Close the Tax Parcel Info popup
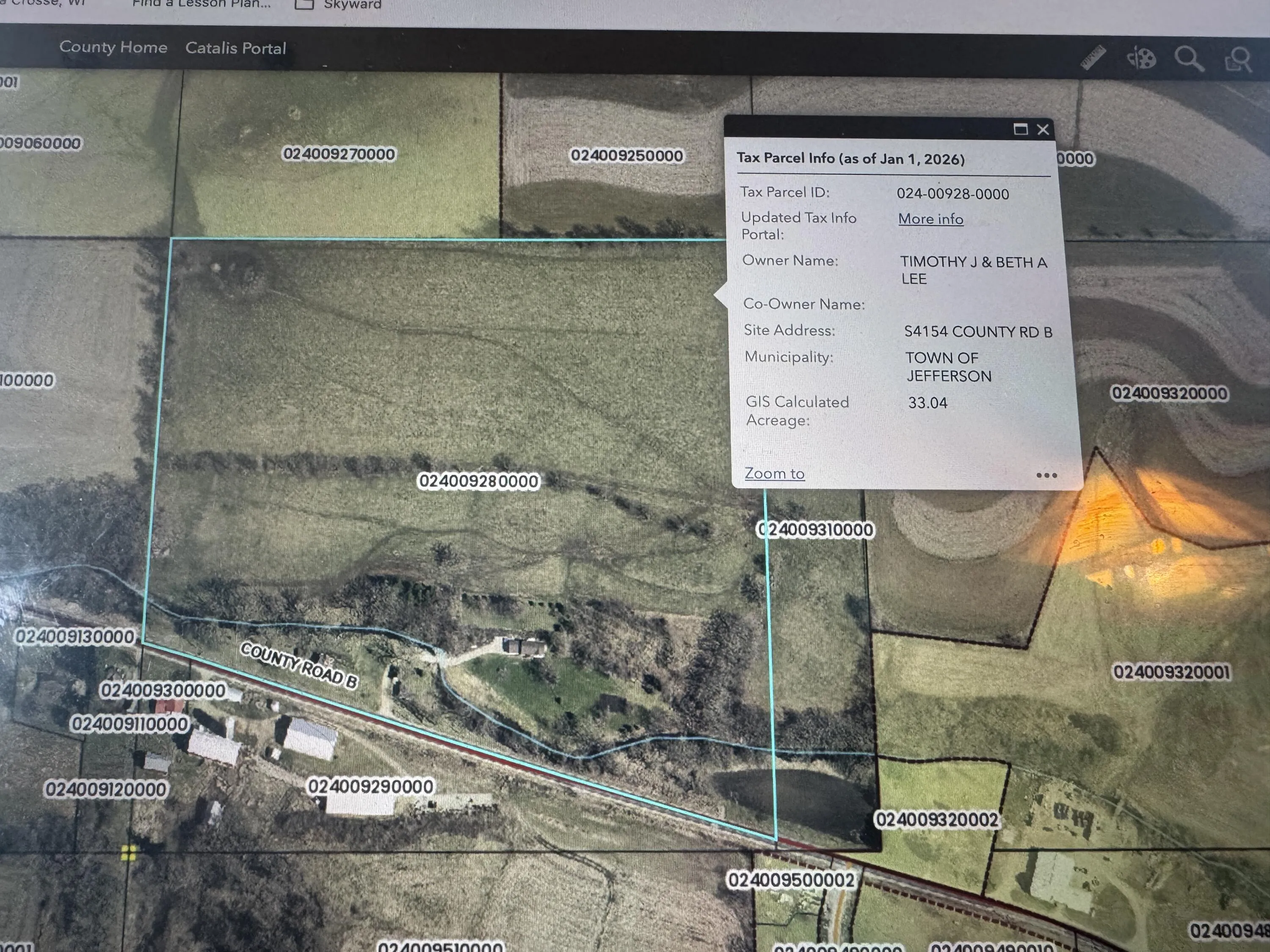The height and width of the screenshot is (952, 1270). [x=1043, y=130]
